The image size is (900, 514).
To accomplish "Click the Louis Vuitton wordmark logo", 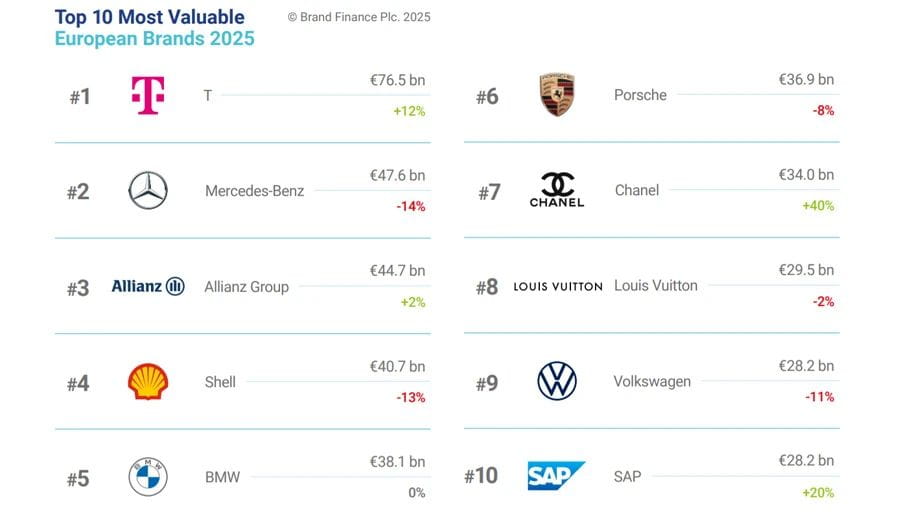I will 557,286.
